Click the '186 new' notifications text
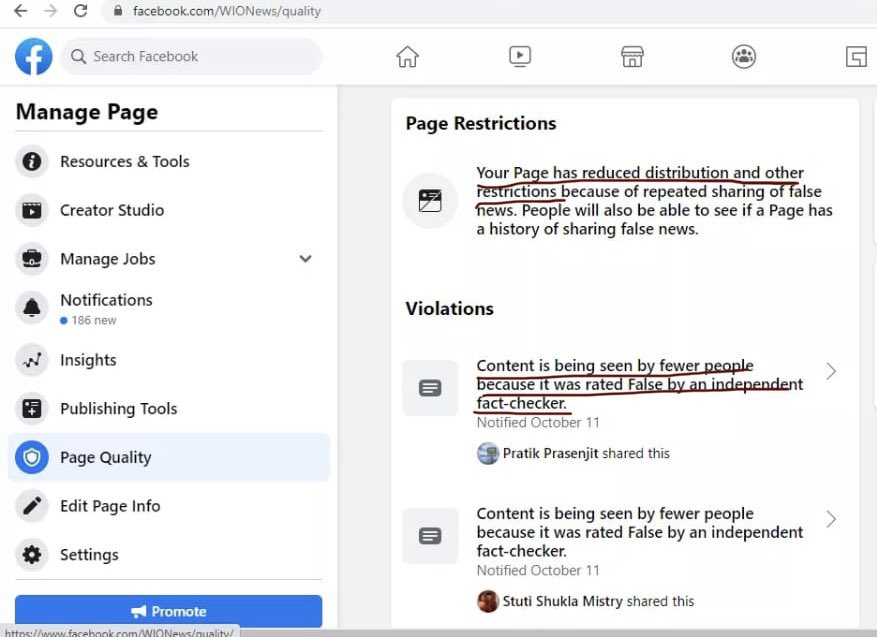Viewport: 877px width, 637px height. coord(93,320)
